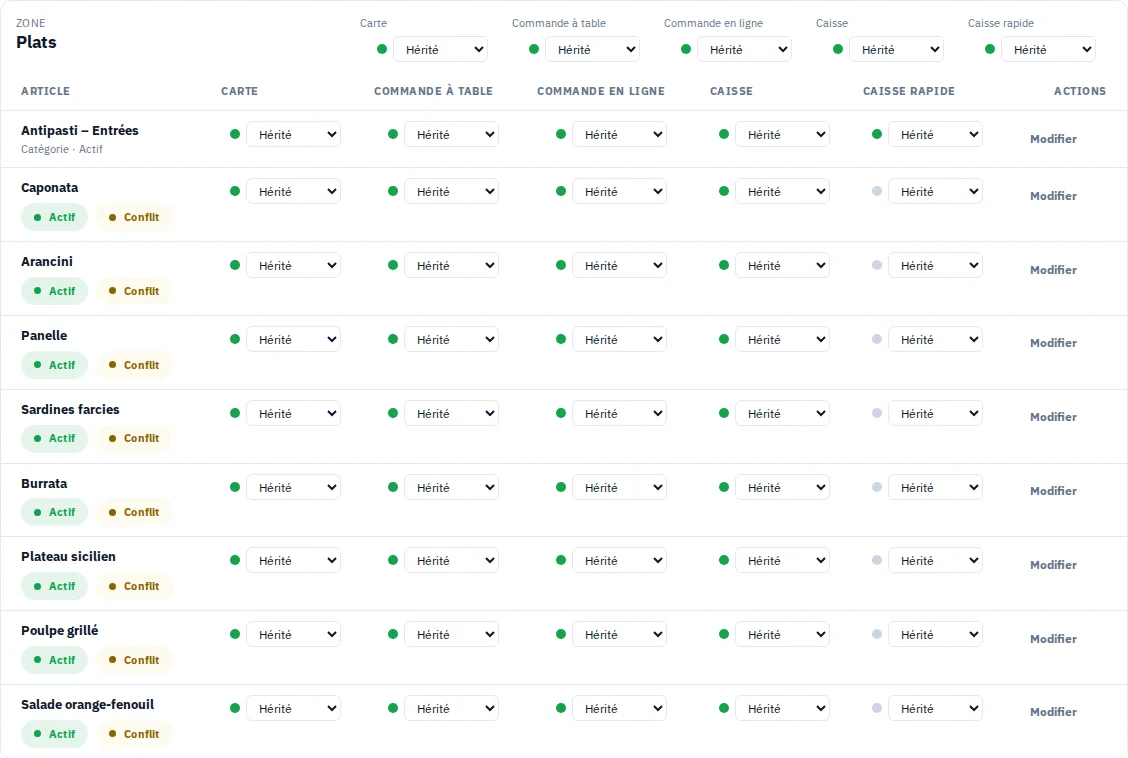Viewport: 1128px width, 758px height.
Task: Open zone-level Carte dropdown set to Hérité
Action: pos(440,50)
